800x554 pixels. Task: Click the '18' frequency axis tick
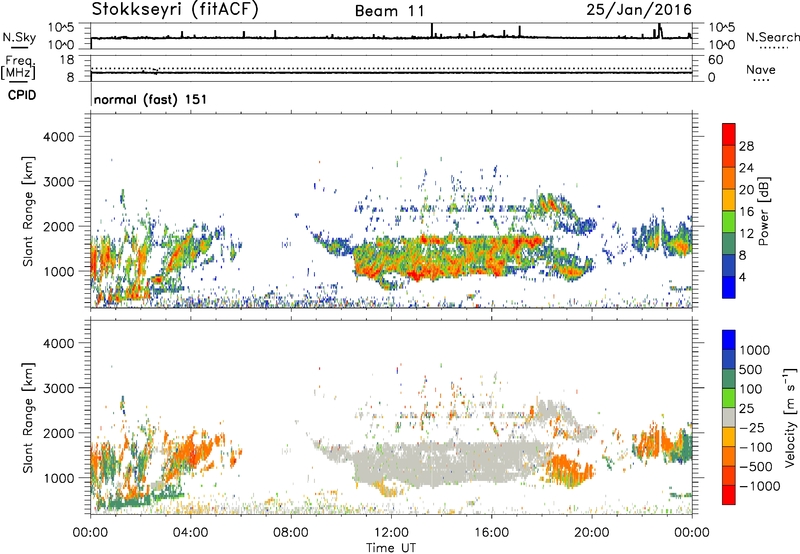[67, 60]
